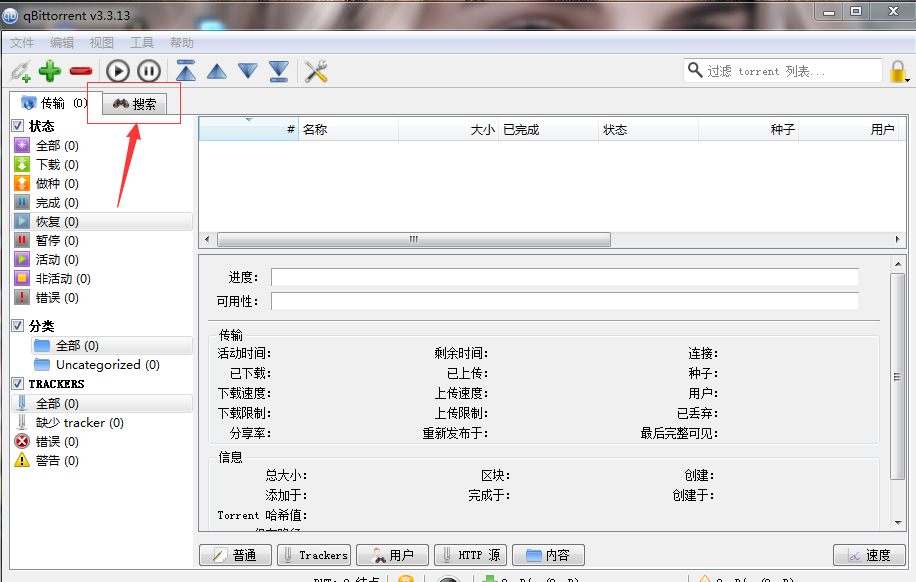Select the 警告 (0) tracker filter
The height and width of the screenshot is (582, 916).
pos(102,460)
